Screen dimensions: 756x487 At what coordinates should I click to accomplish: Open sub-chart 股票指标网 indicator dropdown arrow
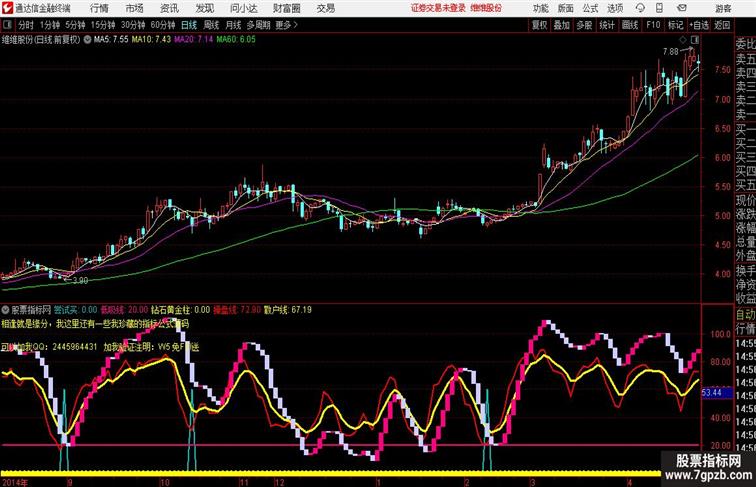(5, 310)
